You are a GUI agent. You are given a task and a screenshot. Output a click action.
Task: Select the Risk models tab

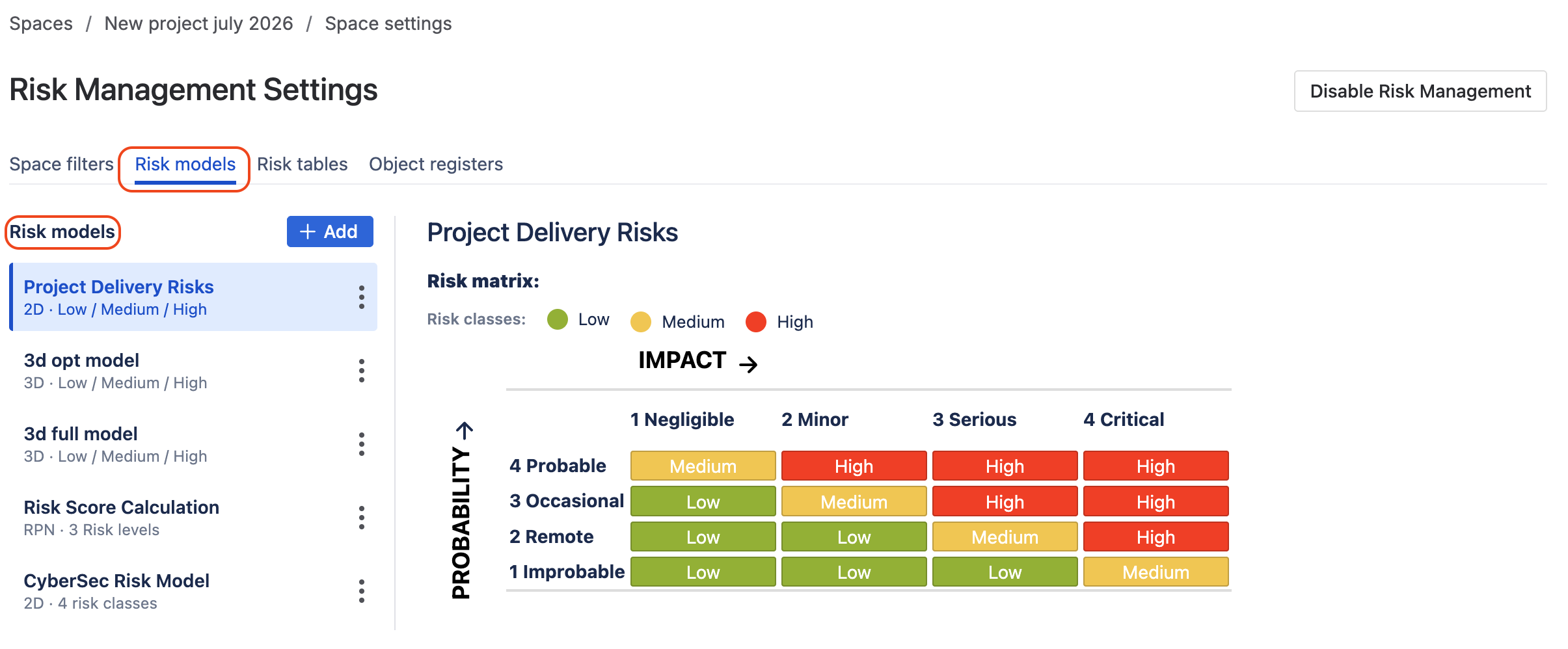click(185, 164)
